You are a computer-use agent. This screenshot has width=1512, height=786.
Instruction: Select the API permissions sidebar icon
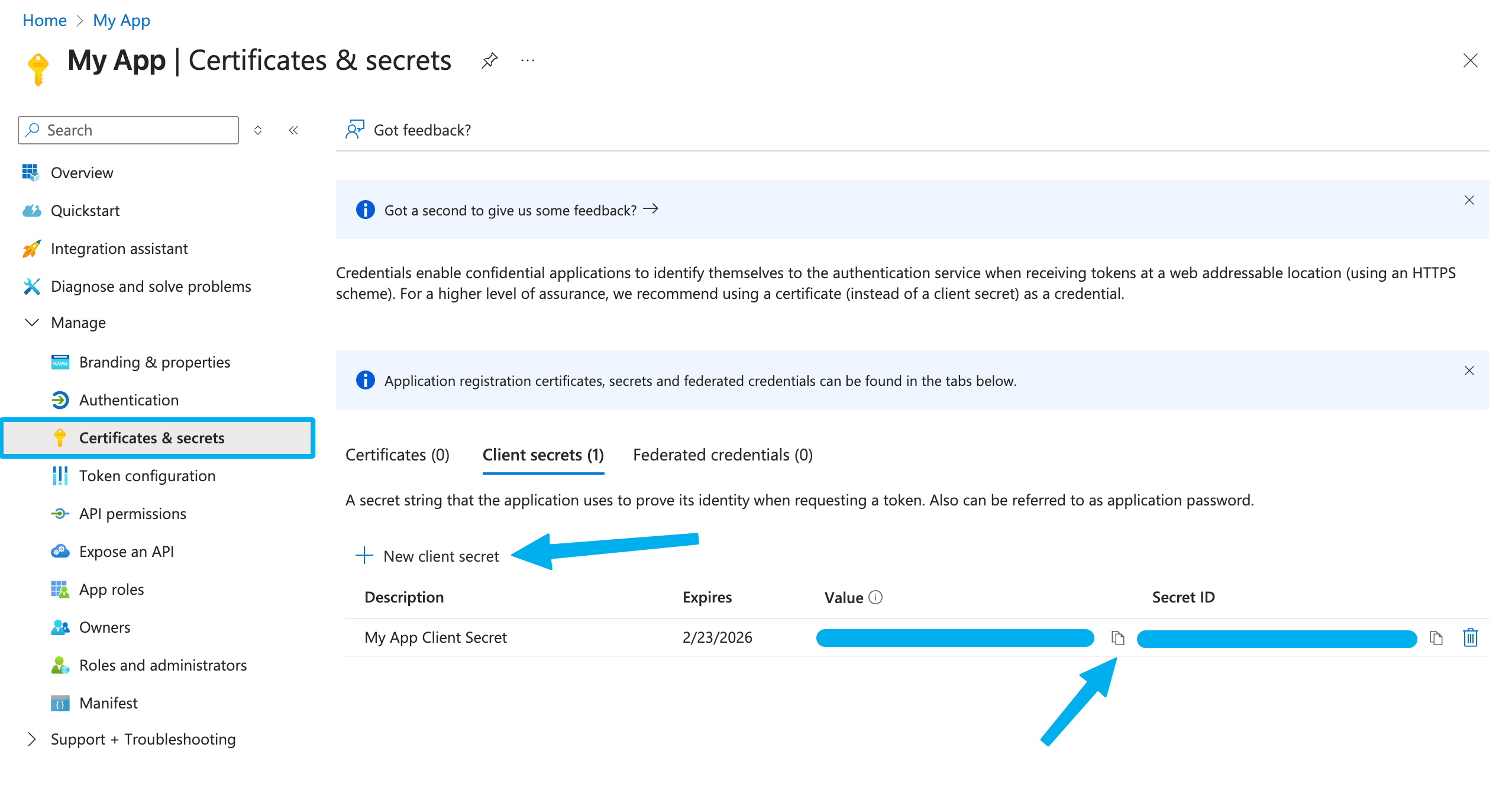coord(61,513)
